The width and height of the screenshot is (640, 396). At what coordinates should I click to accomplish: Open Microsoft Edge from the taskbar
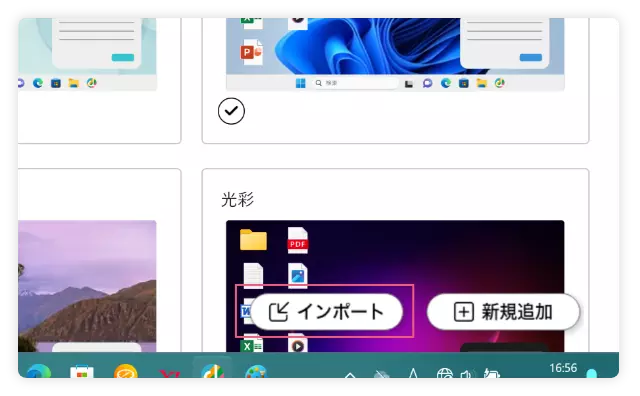click(39, 371)
